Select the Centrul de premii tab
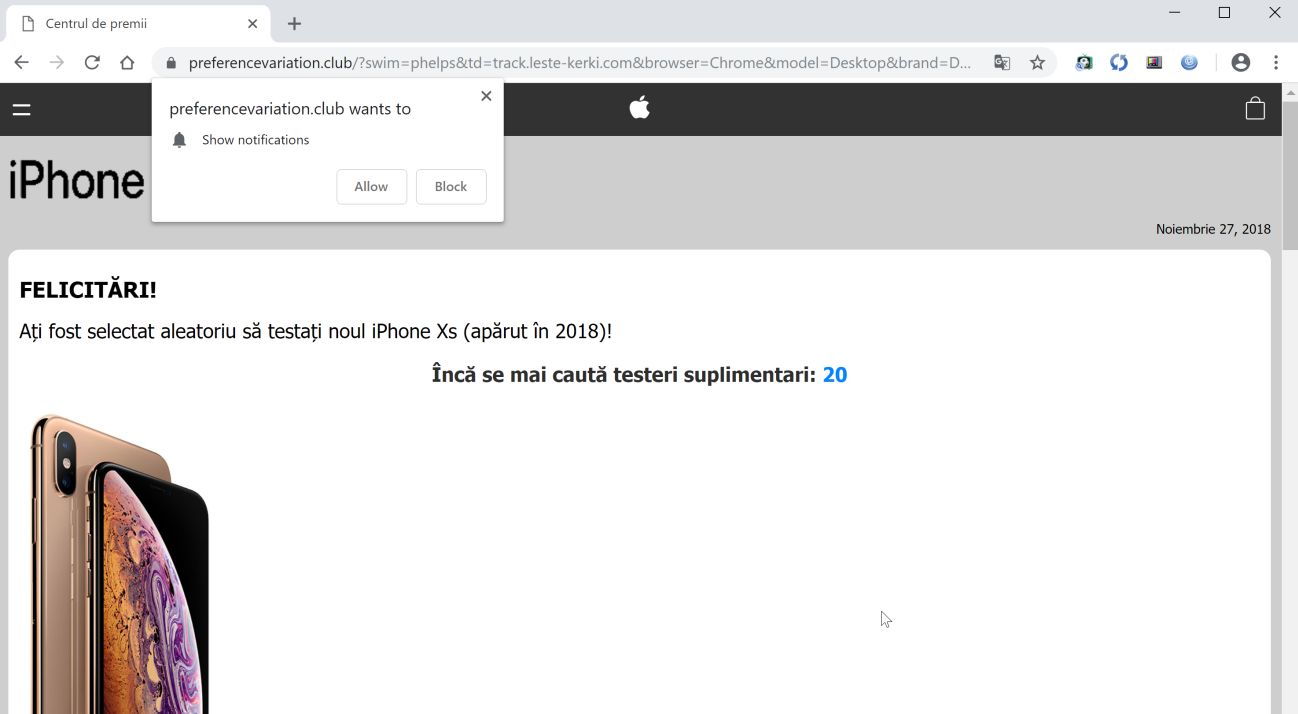 [138, 23]
